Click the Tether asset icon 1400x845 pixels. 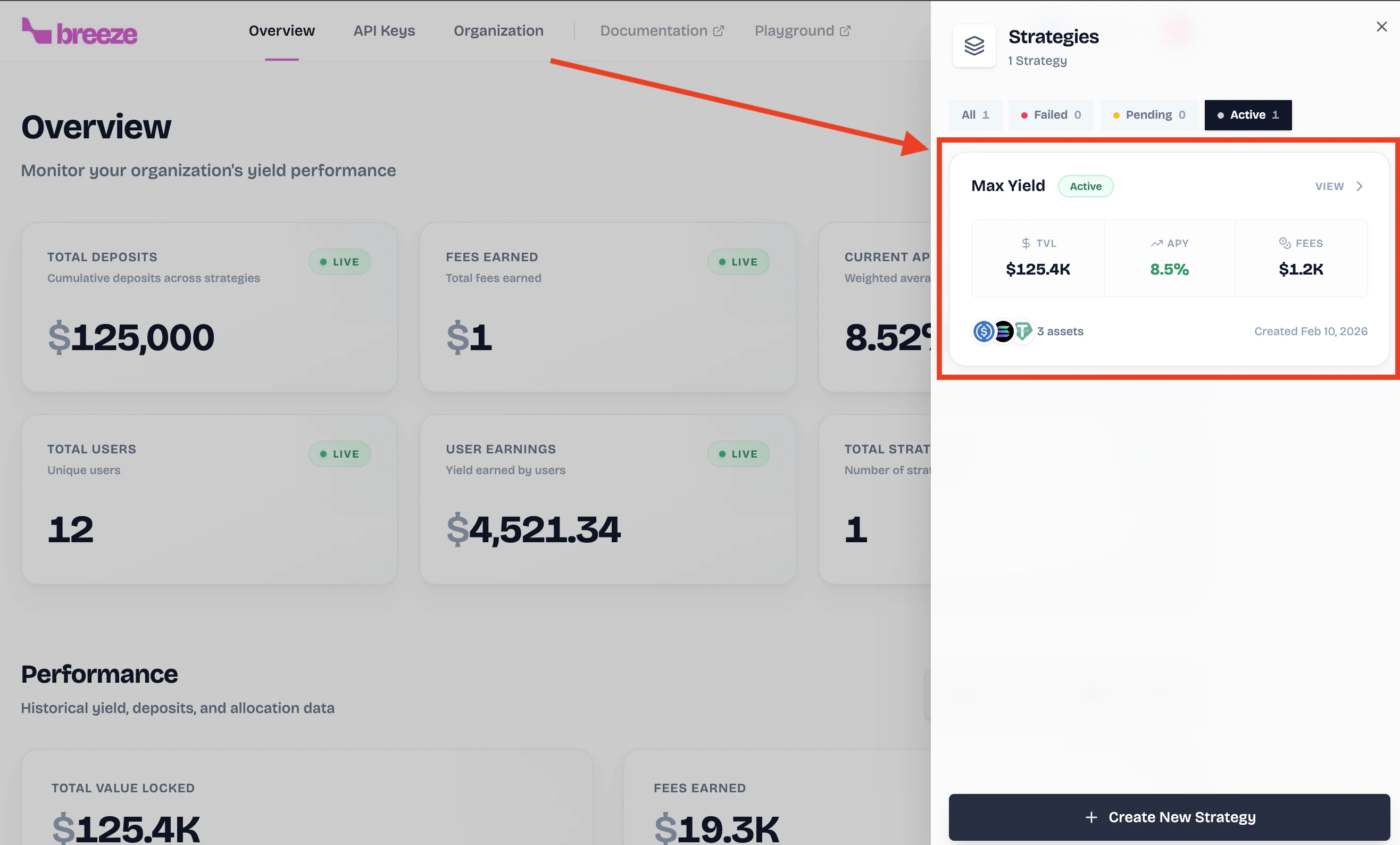click(x=1023, y=332)
